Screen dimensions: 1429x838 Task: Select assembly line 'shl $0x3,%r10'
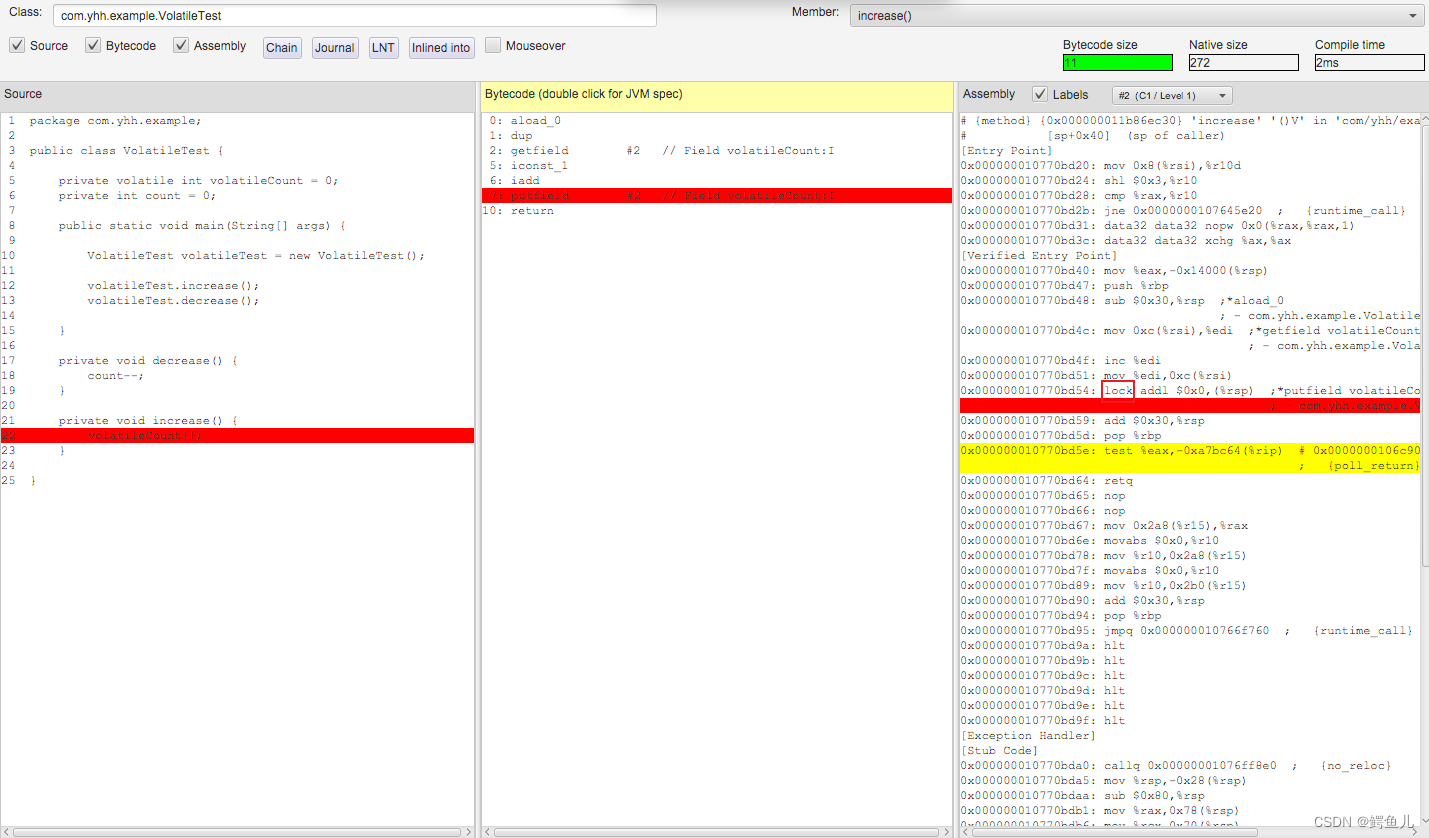pyautogui.click(x=1079, y=180)
